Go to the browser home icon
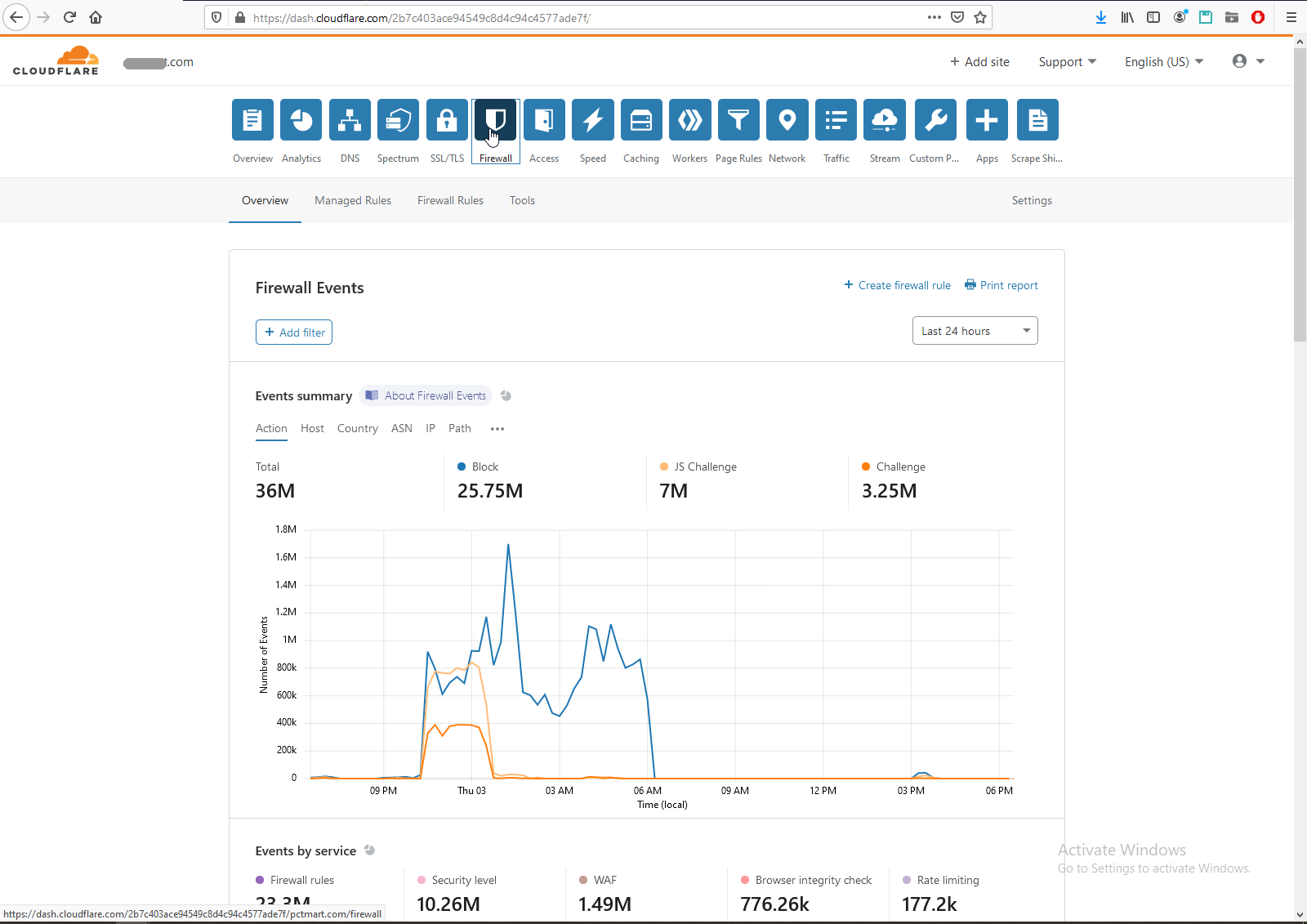1307x924 pixels. tap(96, 17)
